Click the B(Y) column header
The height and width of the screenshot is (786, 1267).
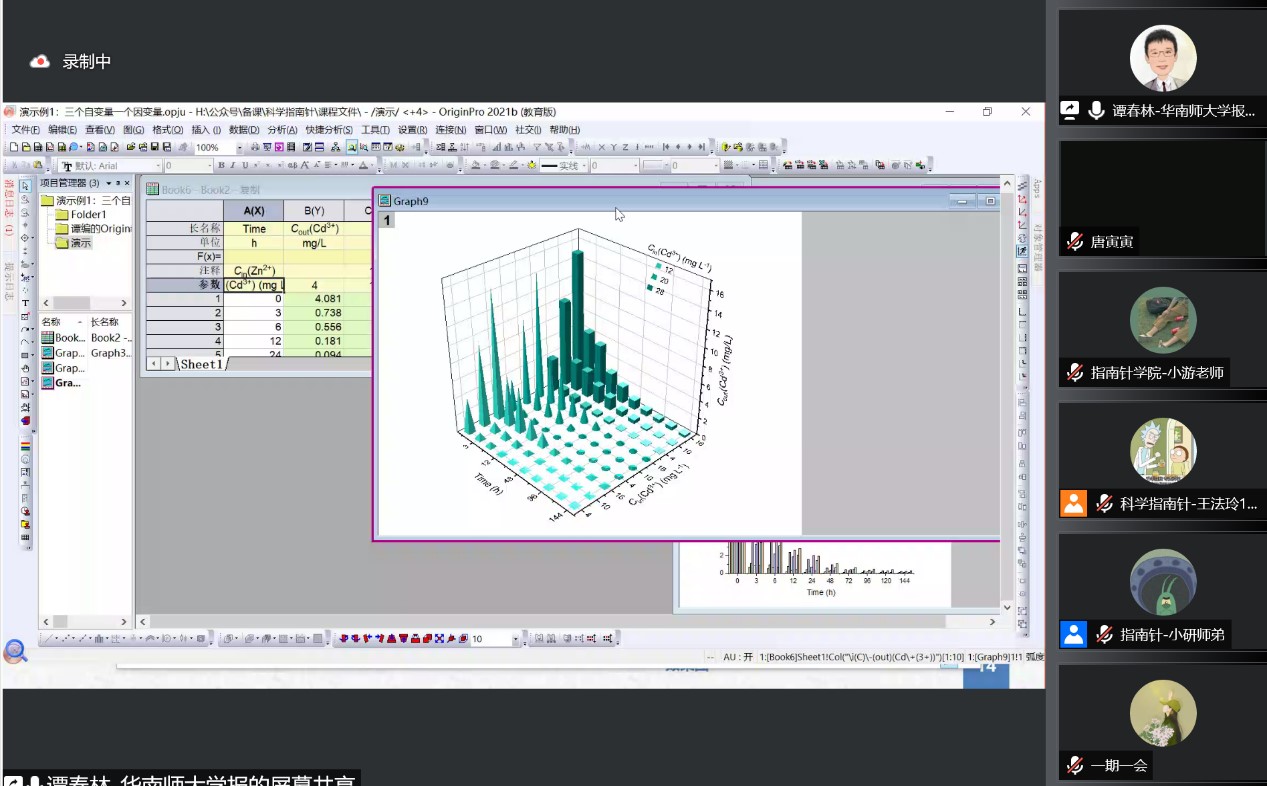(313, 211)
